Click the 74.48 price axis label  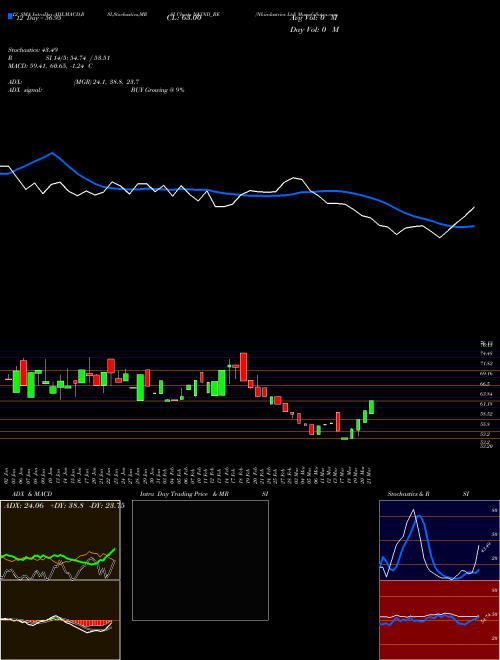click(x=487, y=354)
